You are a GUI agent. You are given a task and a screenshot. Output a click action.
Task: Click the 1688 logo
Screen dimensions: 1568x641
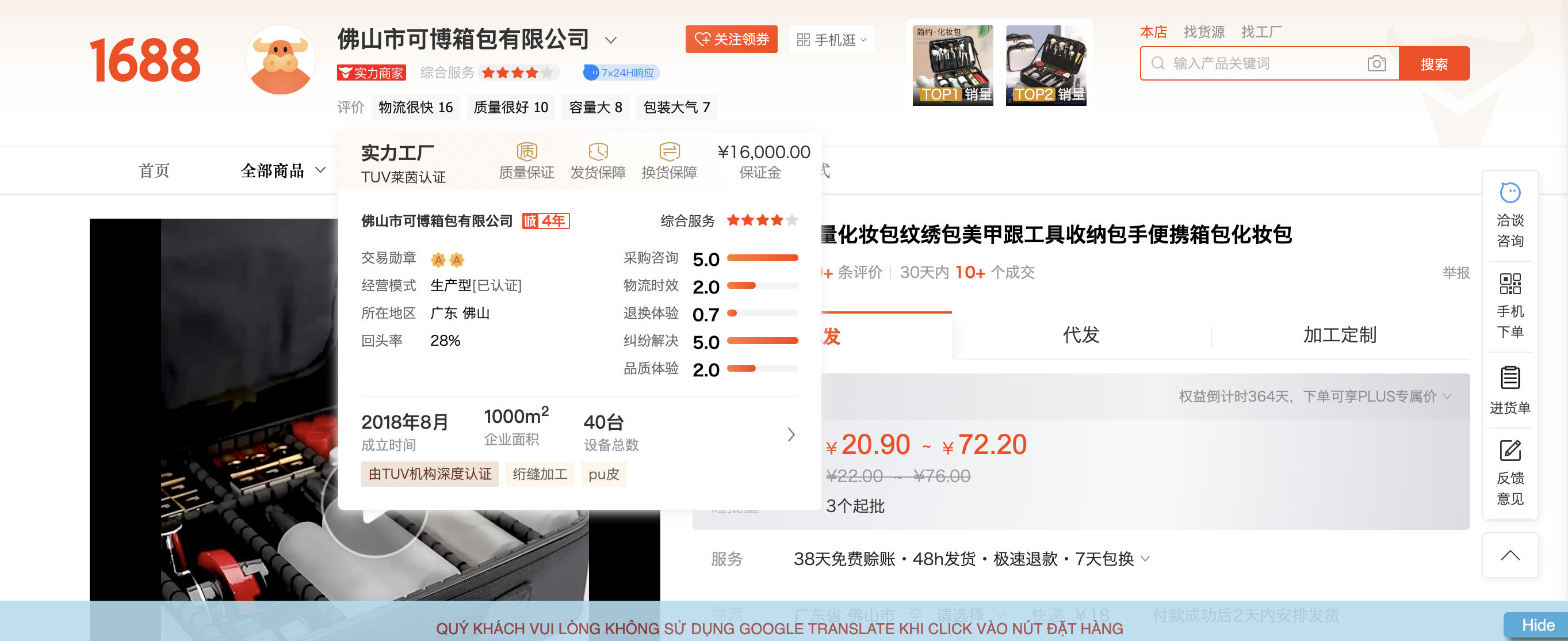[x=145, y=59]
